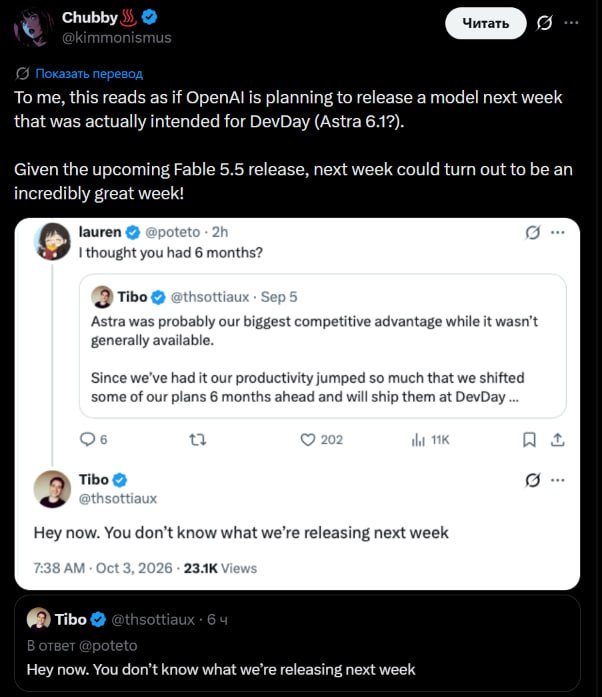Open Chubby's profile avatar

pyautogui.click(x=32, y=28)
